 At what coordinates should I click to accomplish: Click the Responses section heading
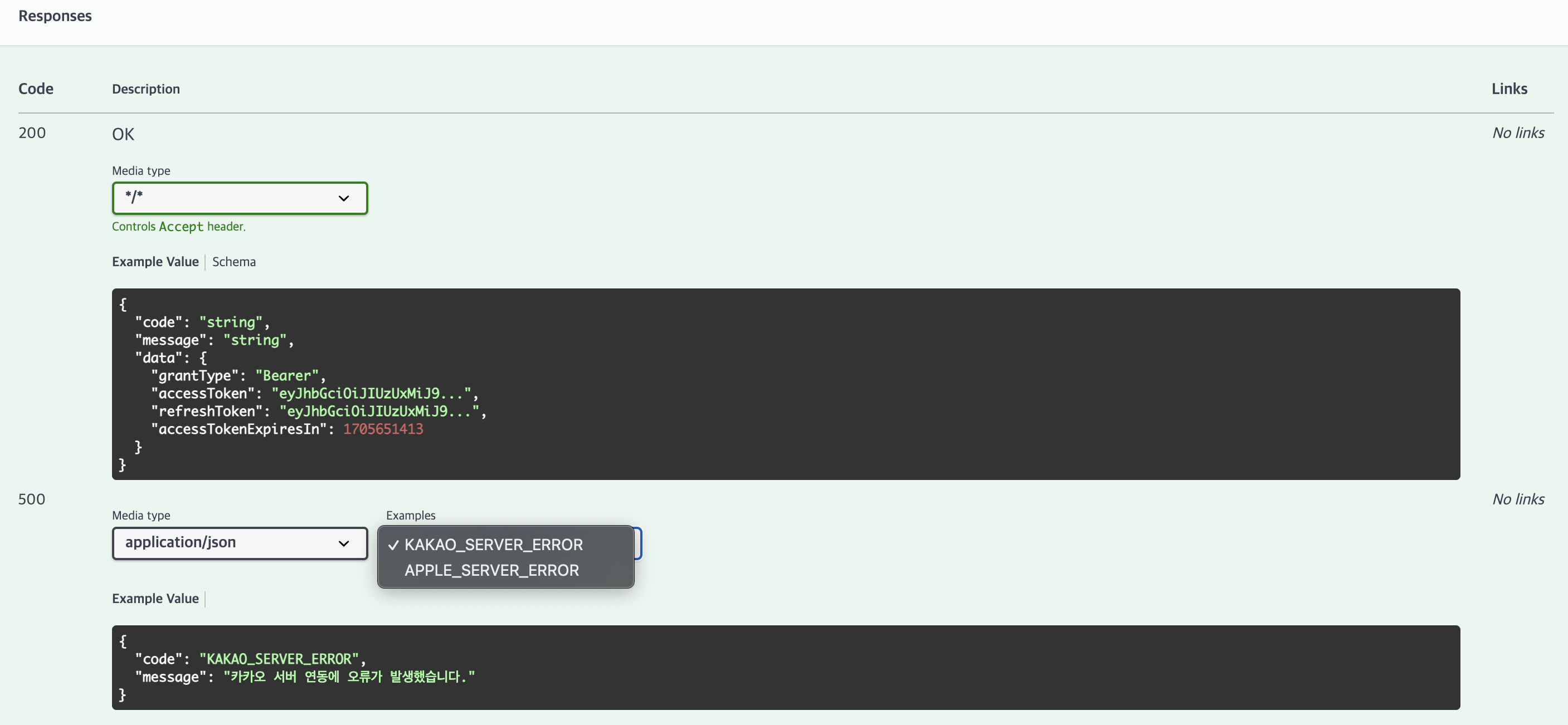(55, 16)
